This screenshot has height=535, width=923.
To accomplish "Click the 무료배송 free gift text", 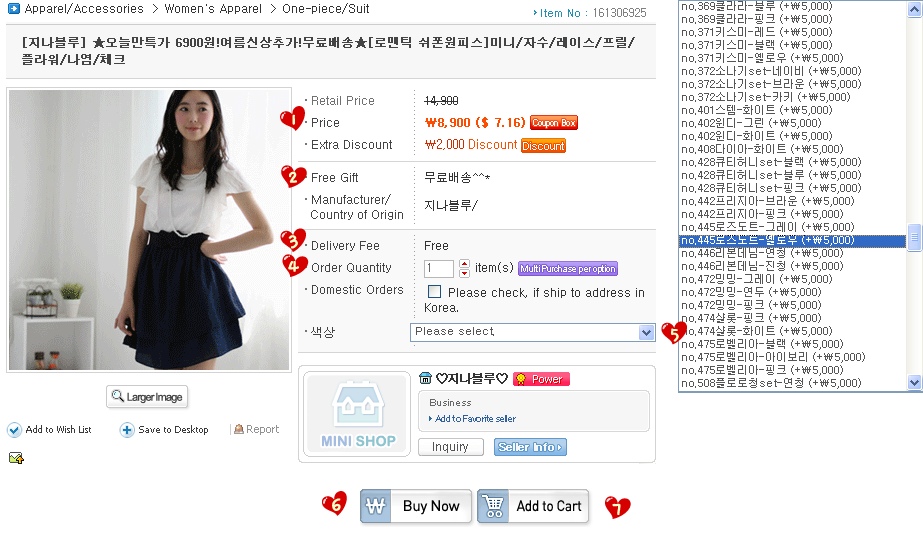I will [x=457, y=177].
